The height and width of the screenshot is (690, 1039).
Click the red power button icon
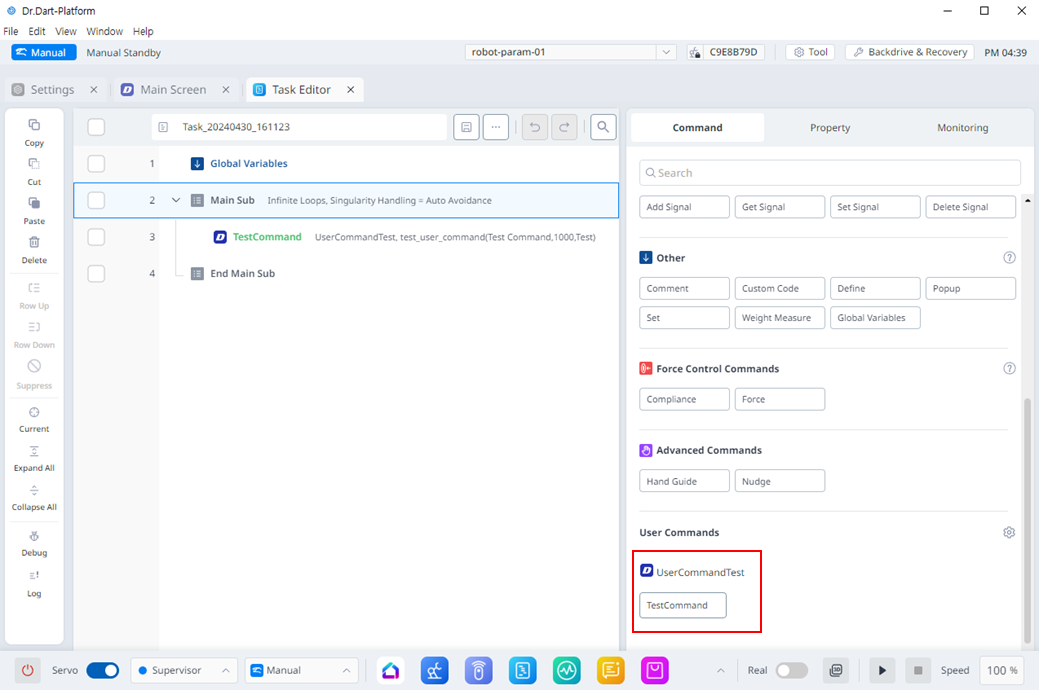[x=27, y=670]
